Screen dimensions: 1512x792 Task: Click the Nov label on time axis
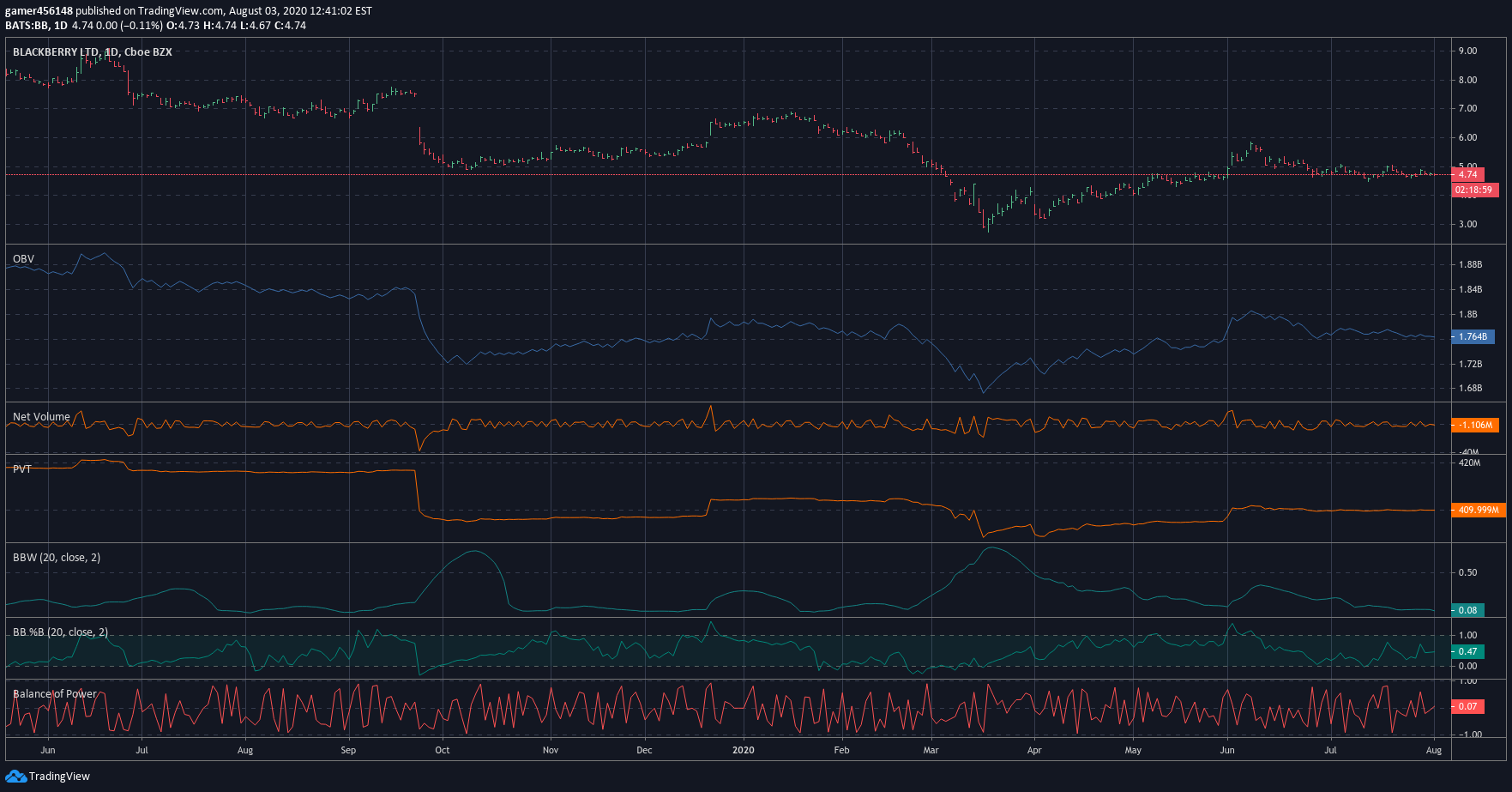(x=551, y=750)
